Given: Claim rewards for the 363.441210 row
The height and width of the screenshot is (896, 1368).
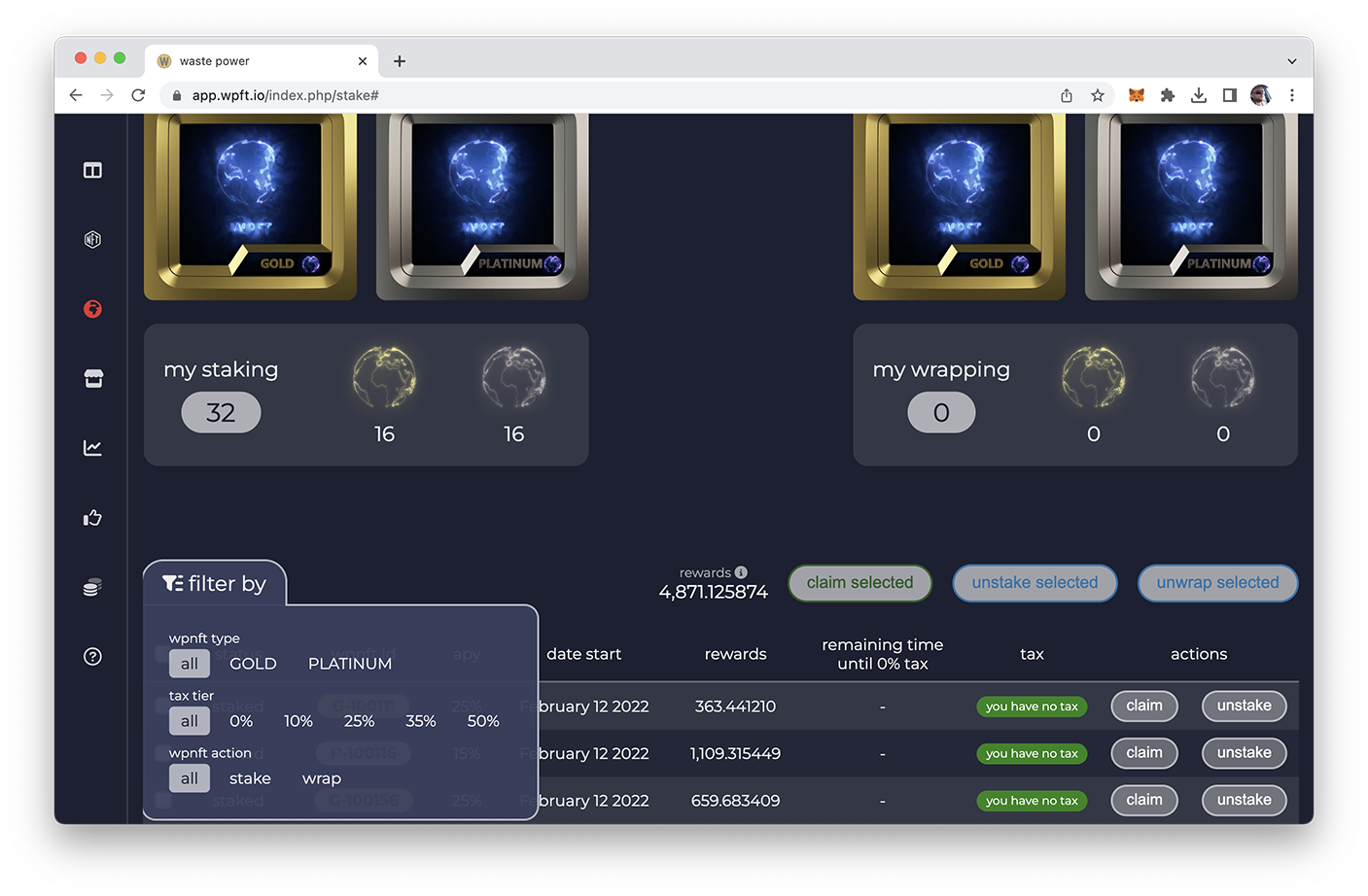Looking at the screenshot, I should pyautogui.click(x=1144, y=706).
